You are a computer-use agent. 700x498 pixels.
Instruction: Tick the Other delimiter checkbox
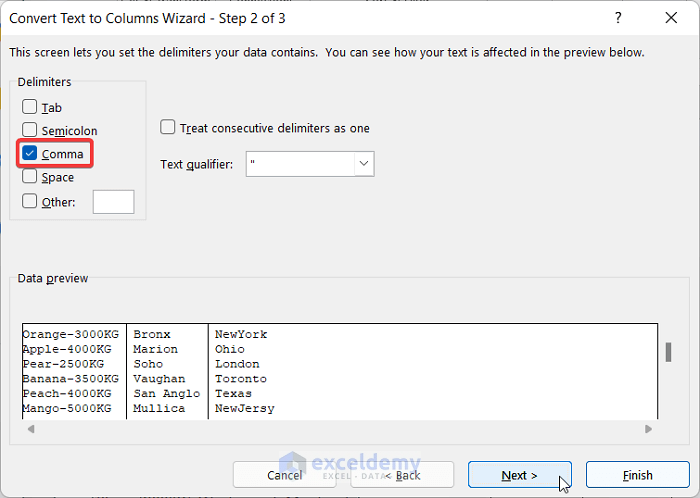tap(30, 201)
